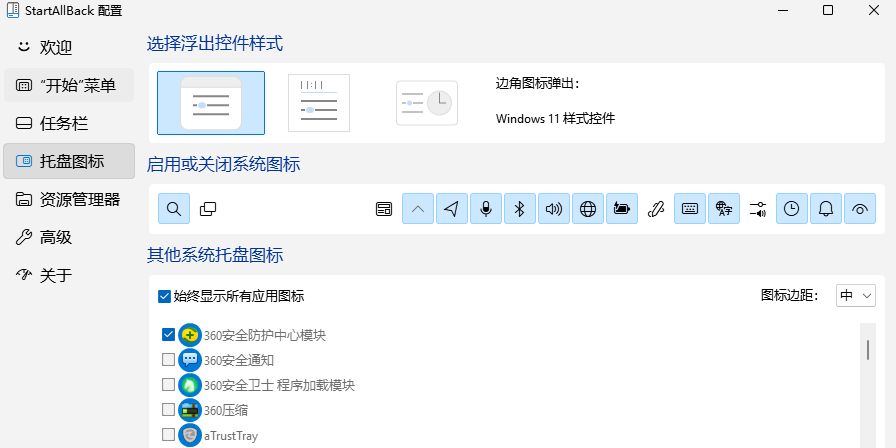896x448 pixels.
Task: Open the 高级 settings section
Action: (69, 237)
